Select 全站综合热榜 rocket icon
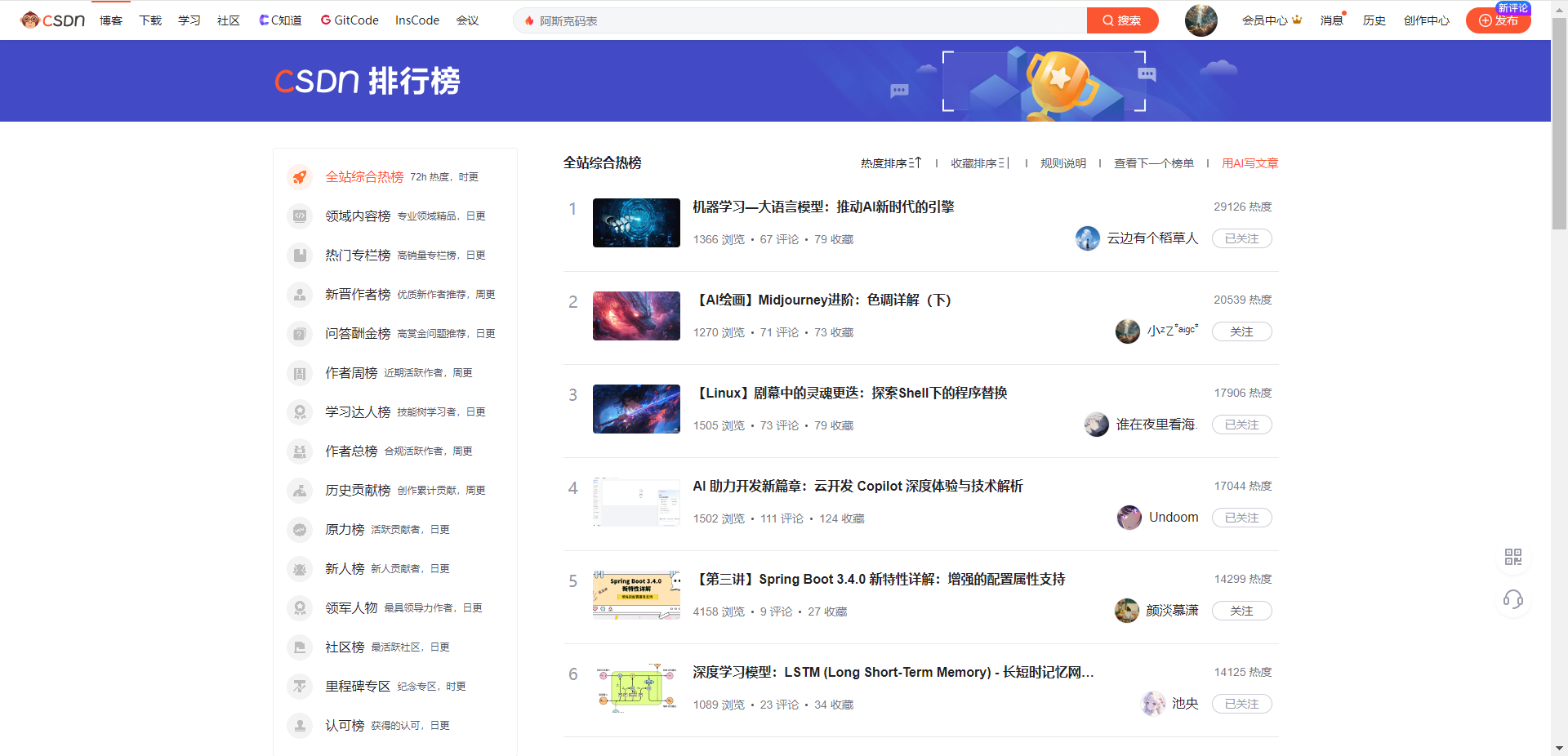Image resolution: width=1568 pixels, height=756 pixels. (300, 177)
